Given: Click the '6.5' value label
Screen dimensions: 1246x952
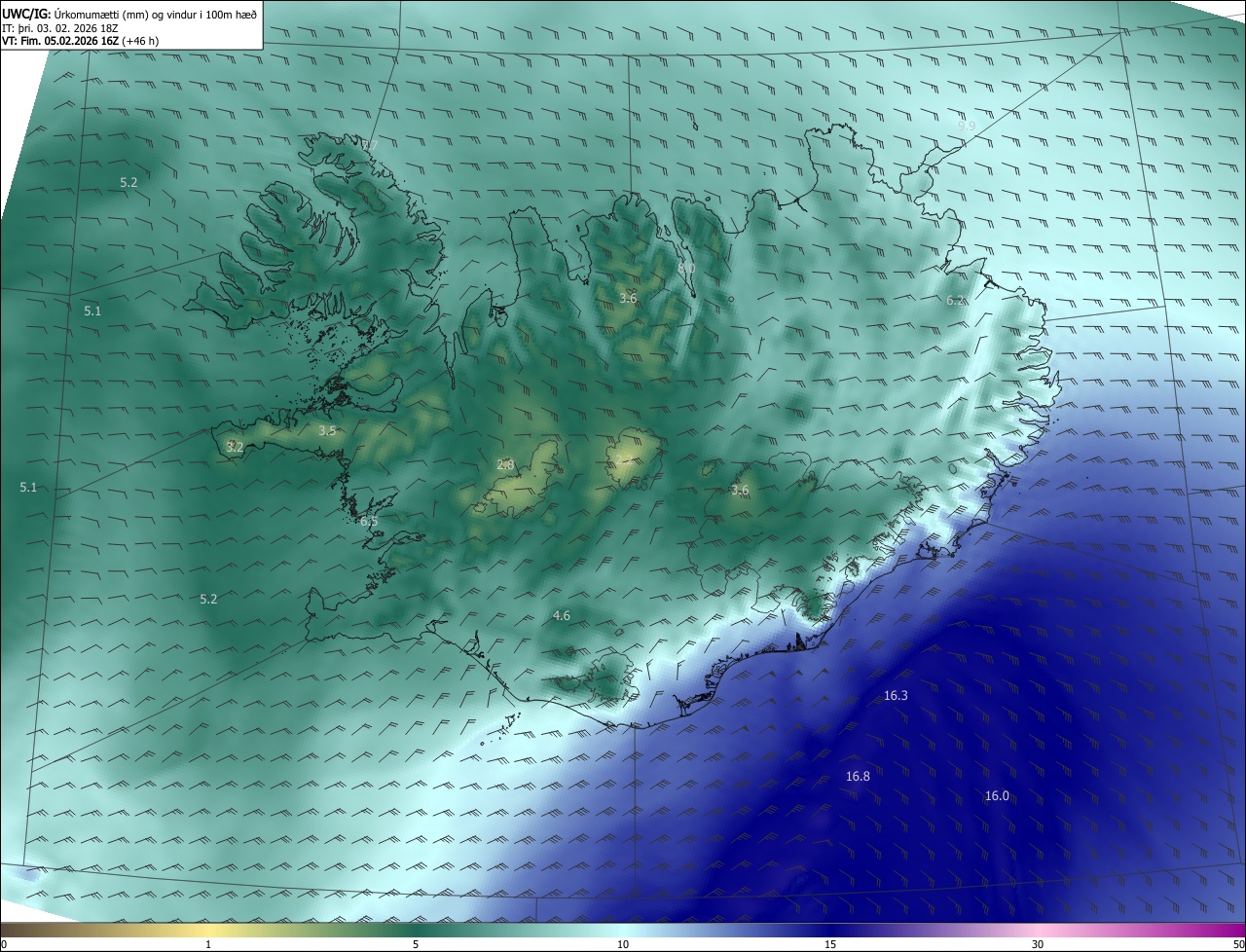Looking at the screenshot, I should 369,521.
